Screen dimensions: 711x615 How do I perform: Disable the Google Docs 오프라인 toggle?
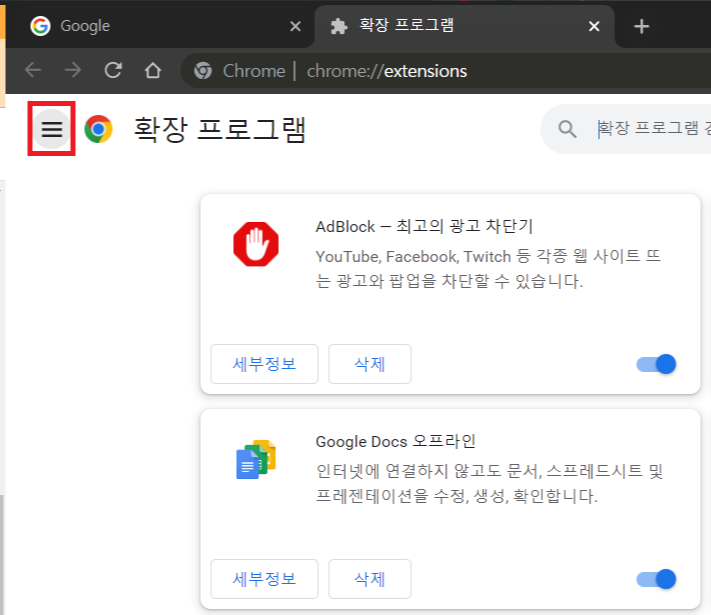pos(656,579)
